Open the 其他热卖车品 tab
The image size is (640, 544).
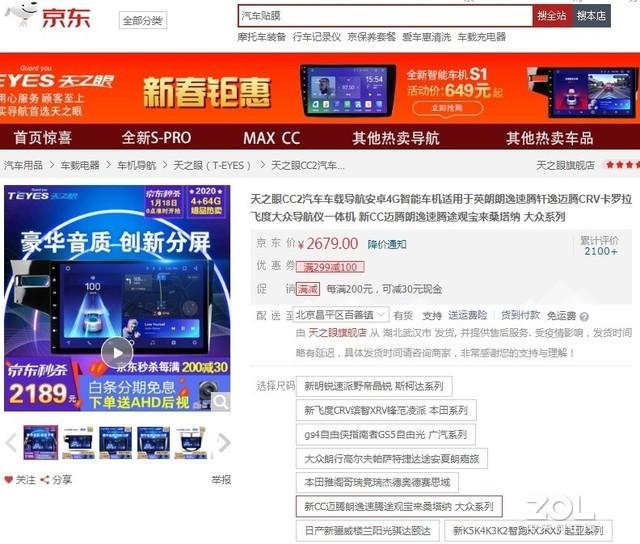[549, 138]
